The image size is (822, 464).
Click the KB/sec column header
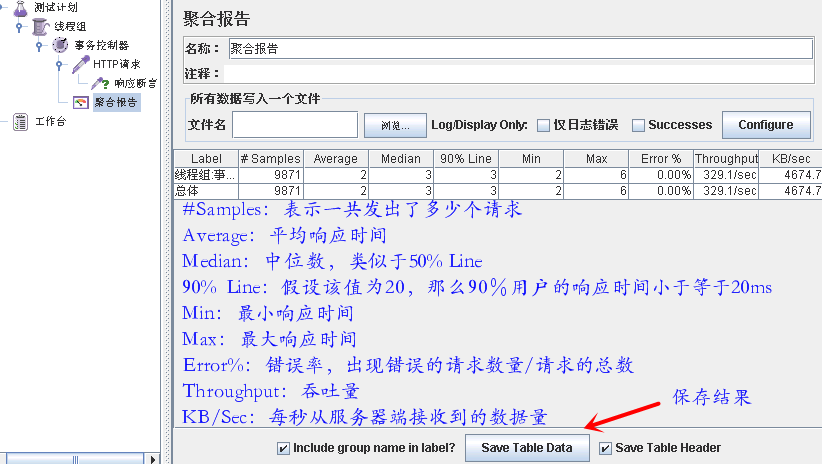coord(791,159)
